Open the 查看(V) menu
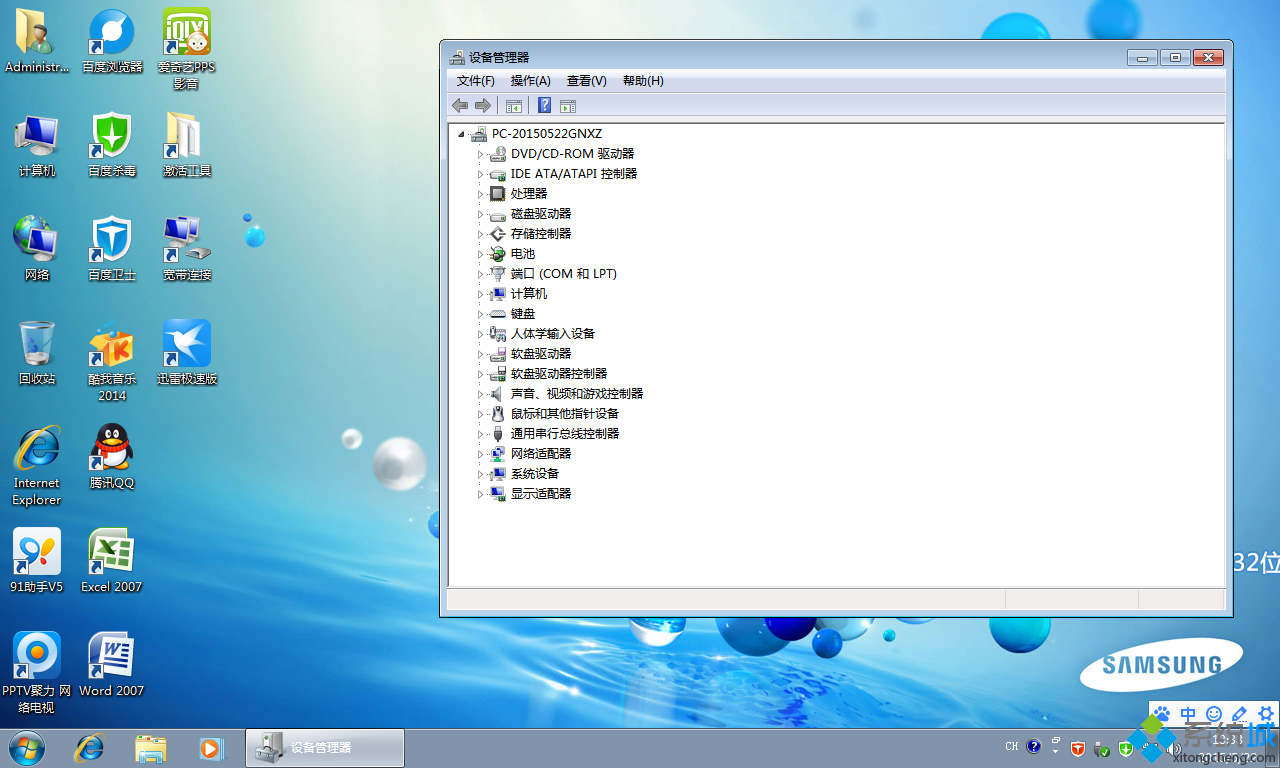This screenshot has width=1280, height=768. (586, 81)
